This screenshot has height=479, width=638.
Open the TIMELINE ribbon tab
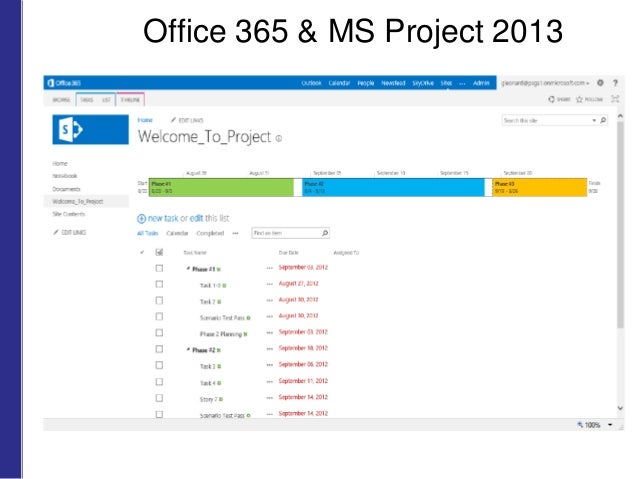click(130, 100)
